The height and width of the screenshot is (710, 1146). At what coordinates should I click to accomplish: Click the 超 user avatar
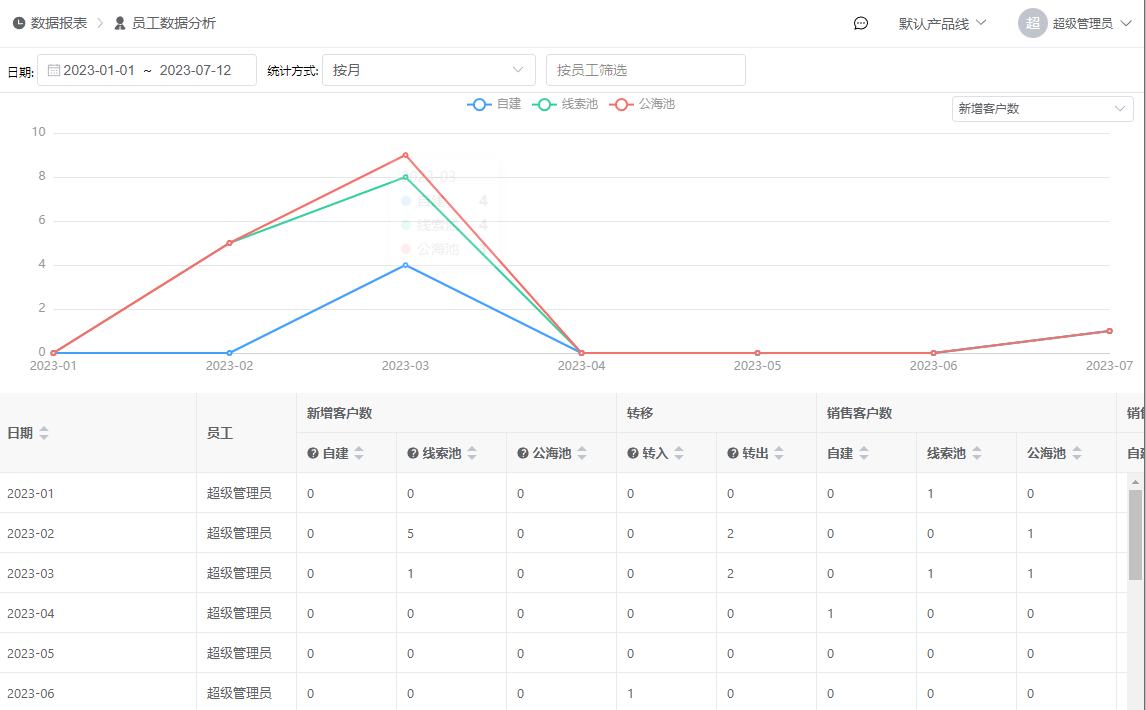(1032, 23)
